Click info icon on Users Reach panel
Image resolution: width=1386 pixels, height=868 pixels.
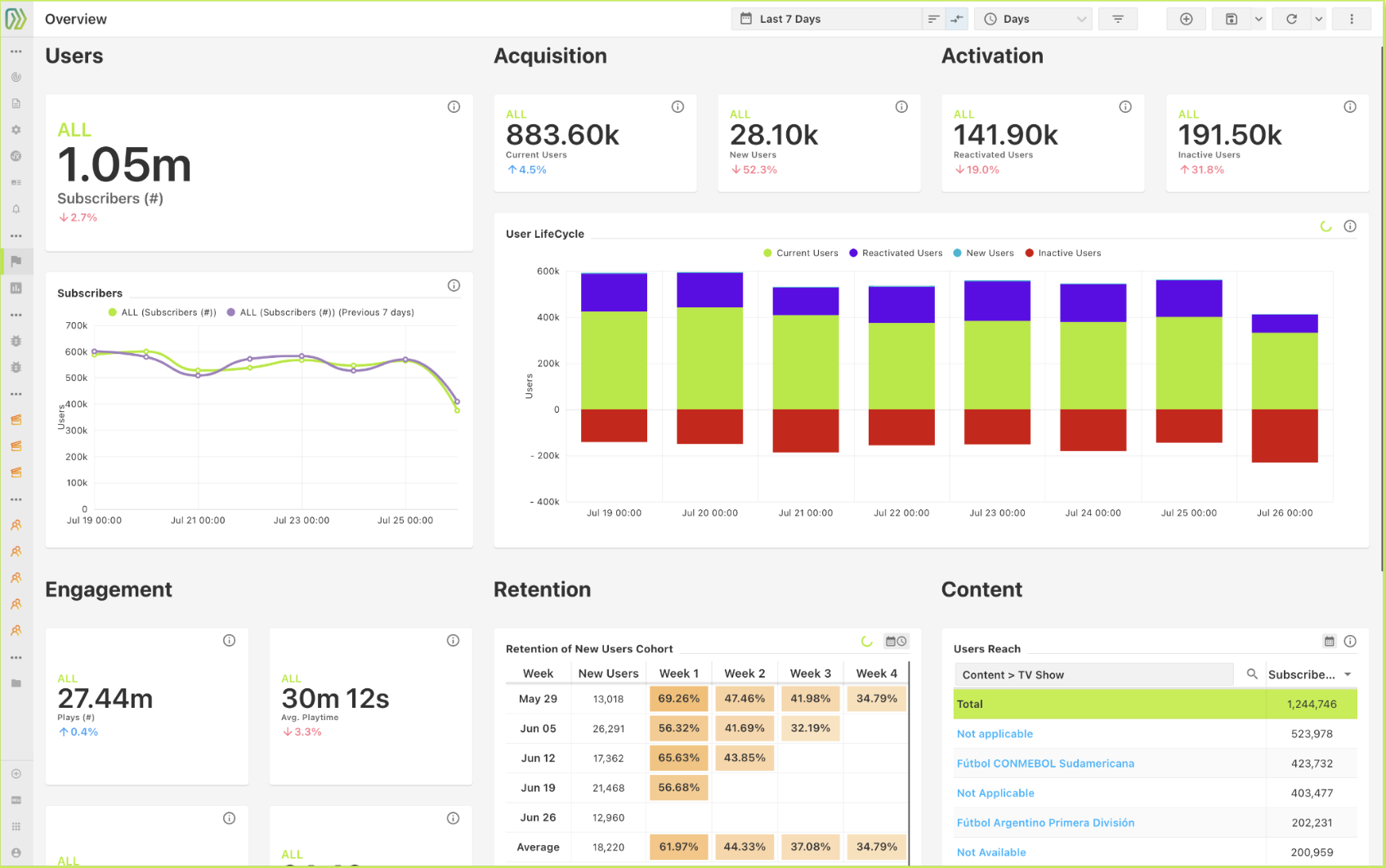click(1350, 642)
